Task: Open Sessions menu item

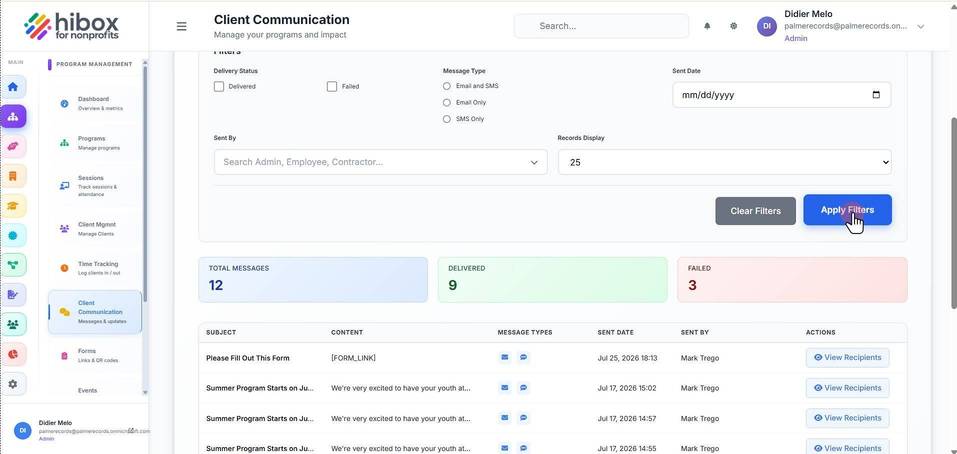Action: point(95,186)
